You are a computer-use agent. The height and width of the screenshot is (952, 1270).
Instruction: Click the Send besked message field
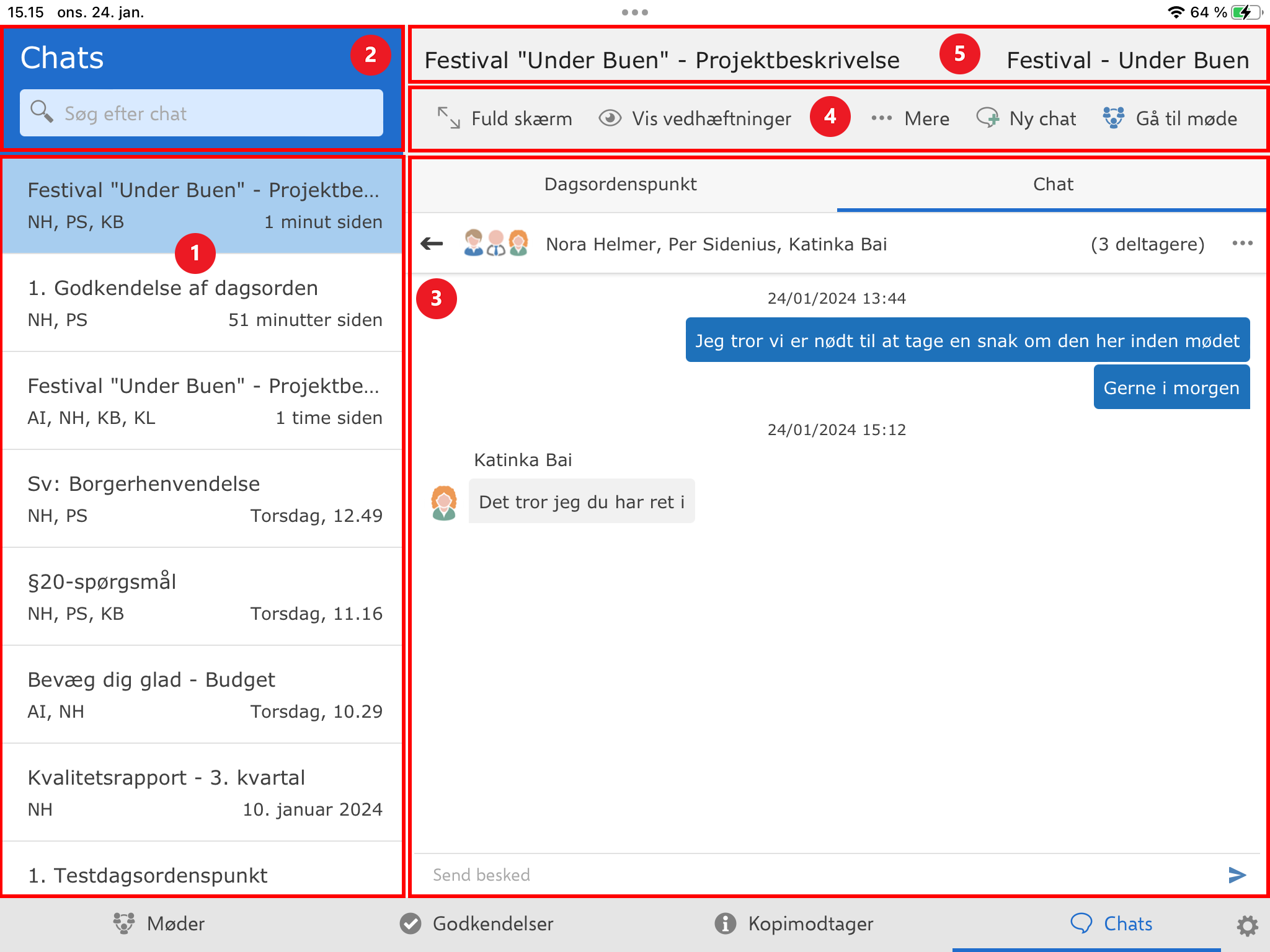point(806,875)
